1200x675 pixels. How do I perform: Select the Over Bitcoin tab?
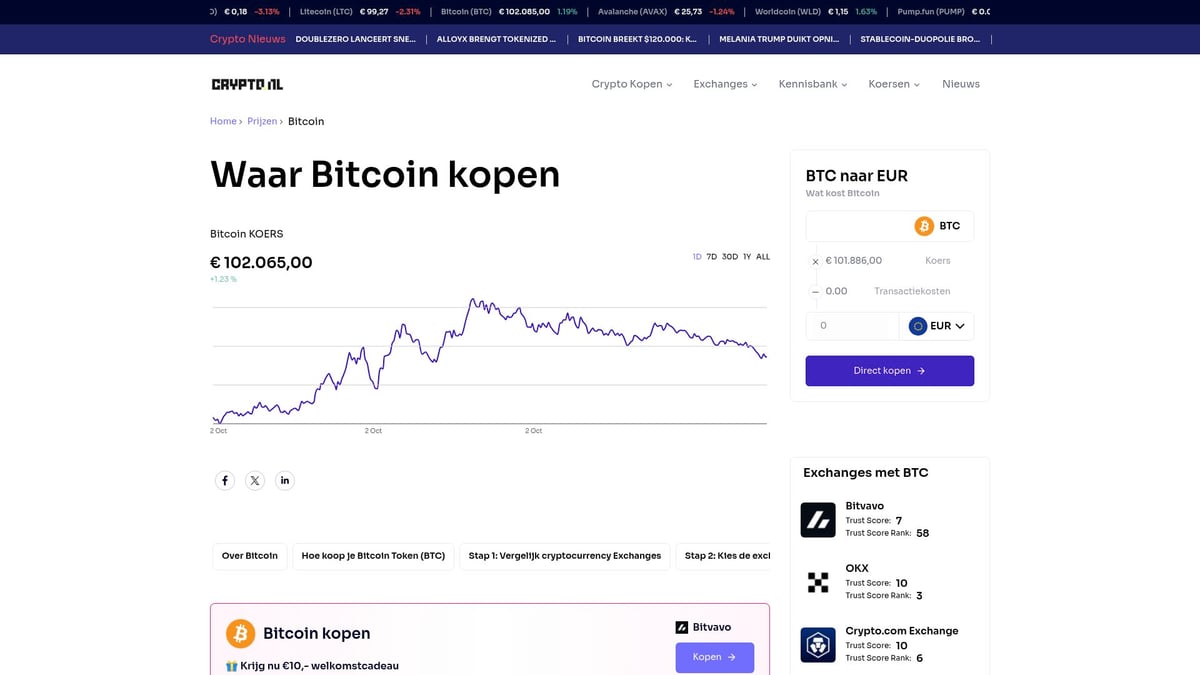click(x=250, y=556)
